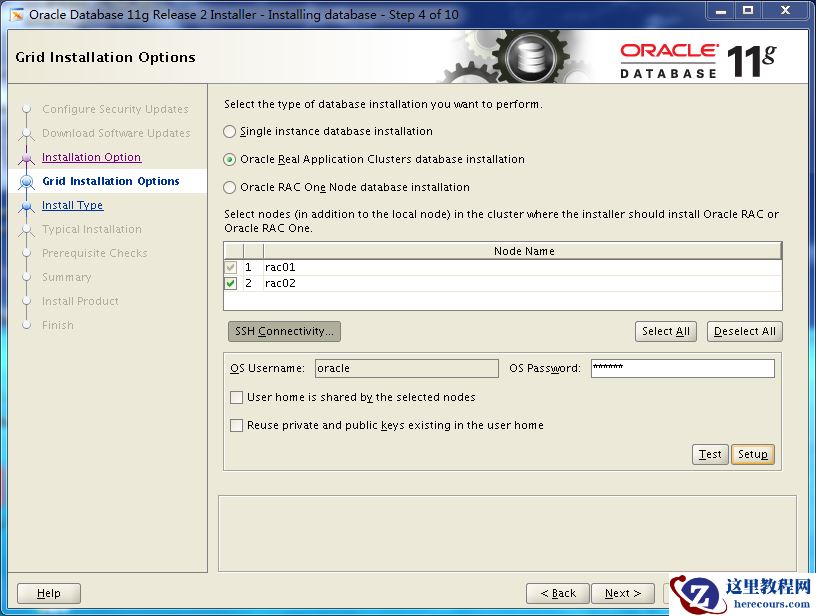Click the rac01 node name cell
The image size is (816, 616).
522,267
